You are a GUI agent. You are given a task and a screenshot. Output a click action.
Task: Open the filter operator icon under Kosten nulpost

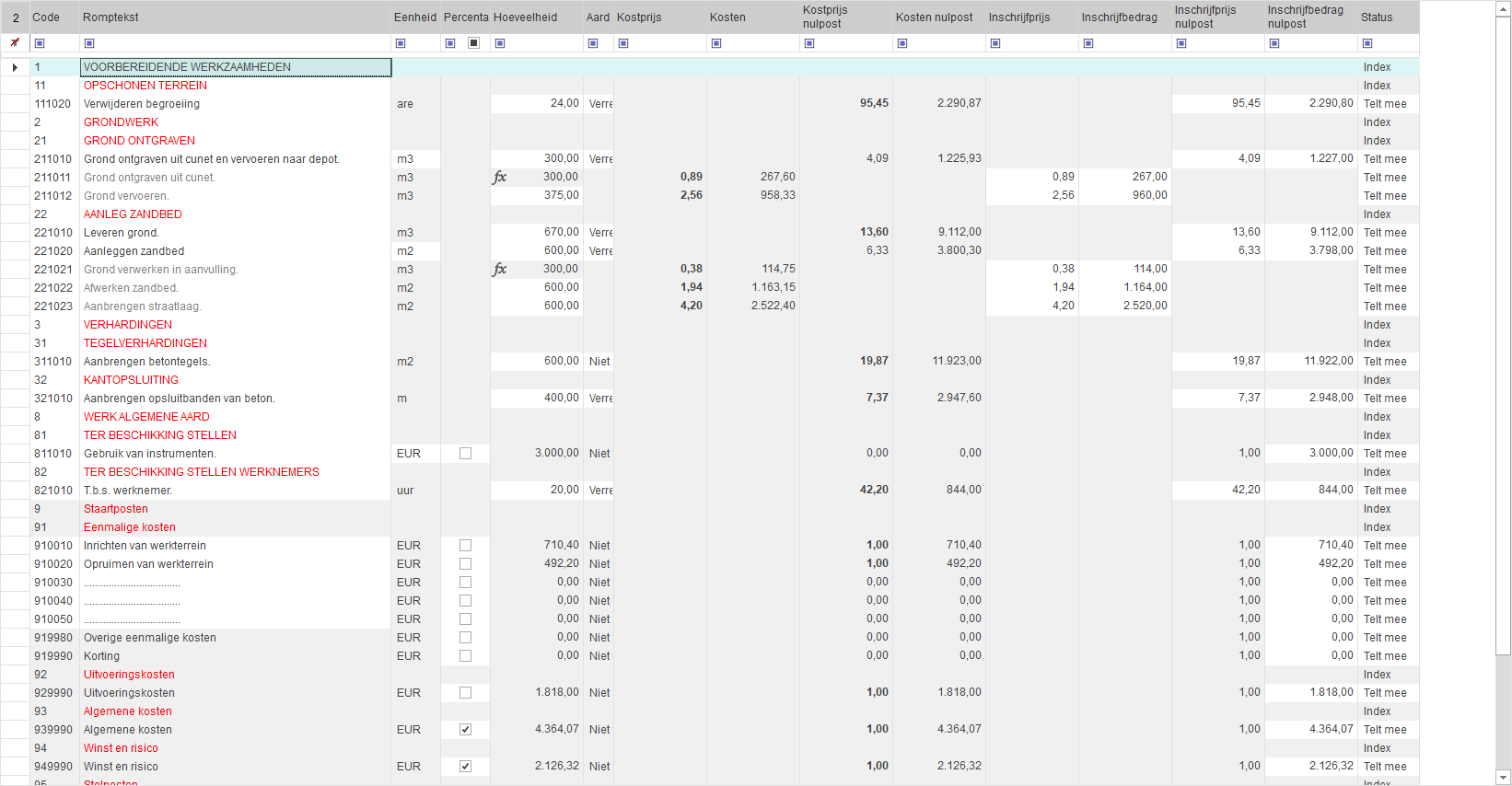pyautogui.click(x=902, y=43)
